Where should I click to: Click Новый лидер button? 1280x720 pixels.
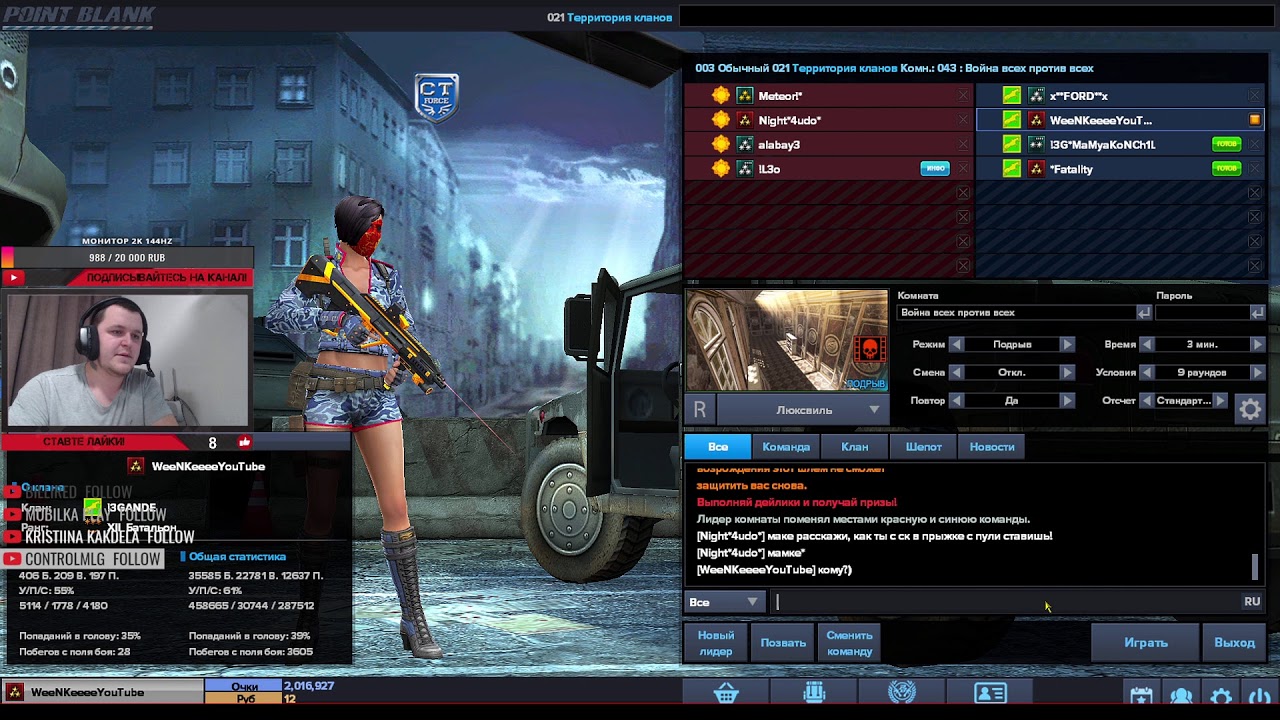716,643
